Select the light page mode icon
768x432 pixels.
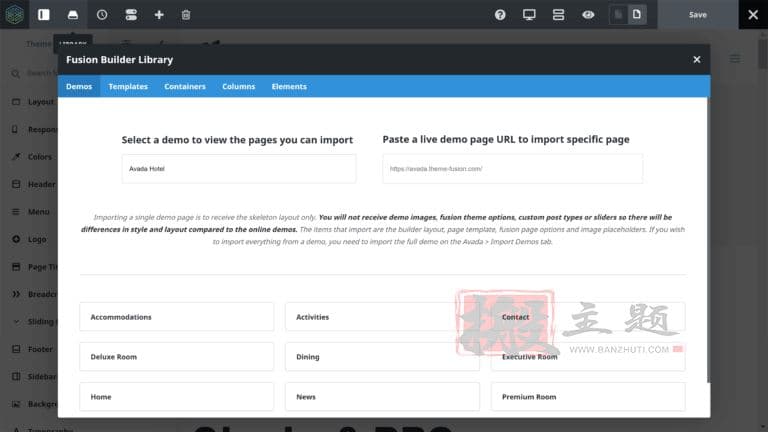pyautogui.click(x=637, y=15)
